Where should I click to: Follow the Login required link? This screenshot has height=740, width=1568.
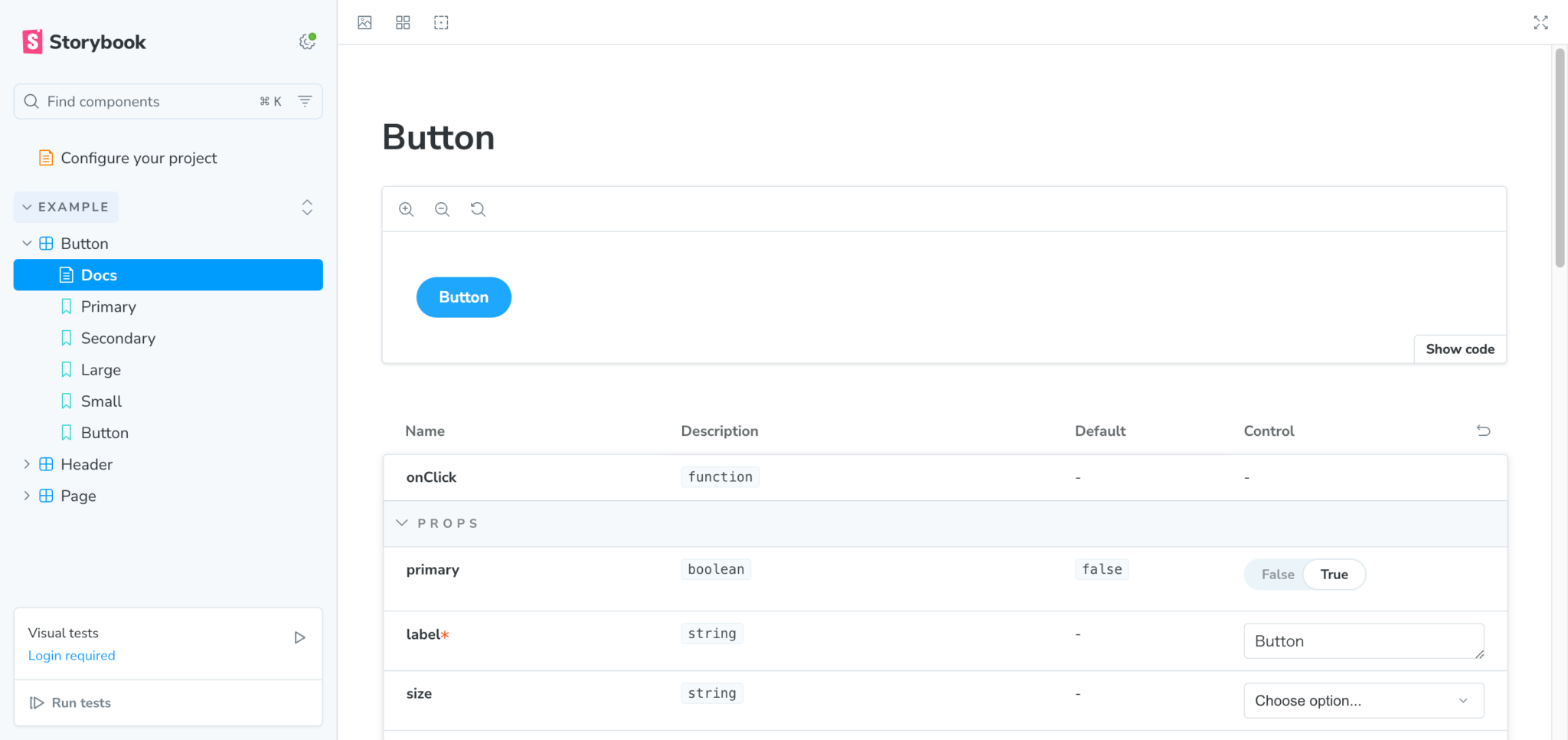click(x=72, y=656)
